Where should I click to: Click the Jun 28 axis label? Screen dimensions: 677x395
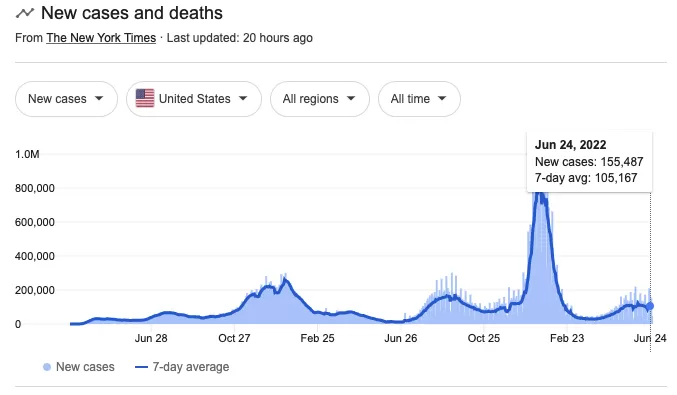(151, 338)
